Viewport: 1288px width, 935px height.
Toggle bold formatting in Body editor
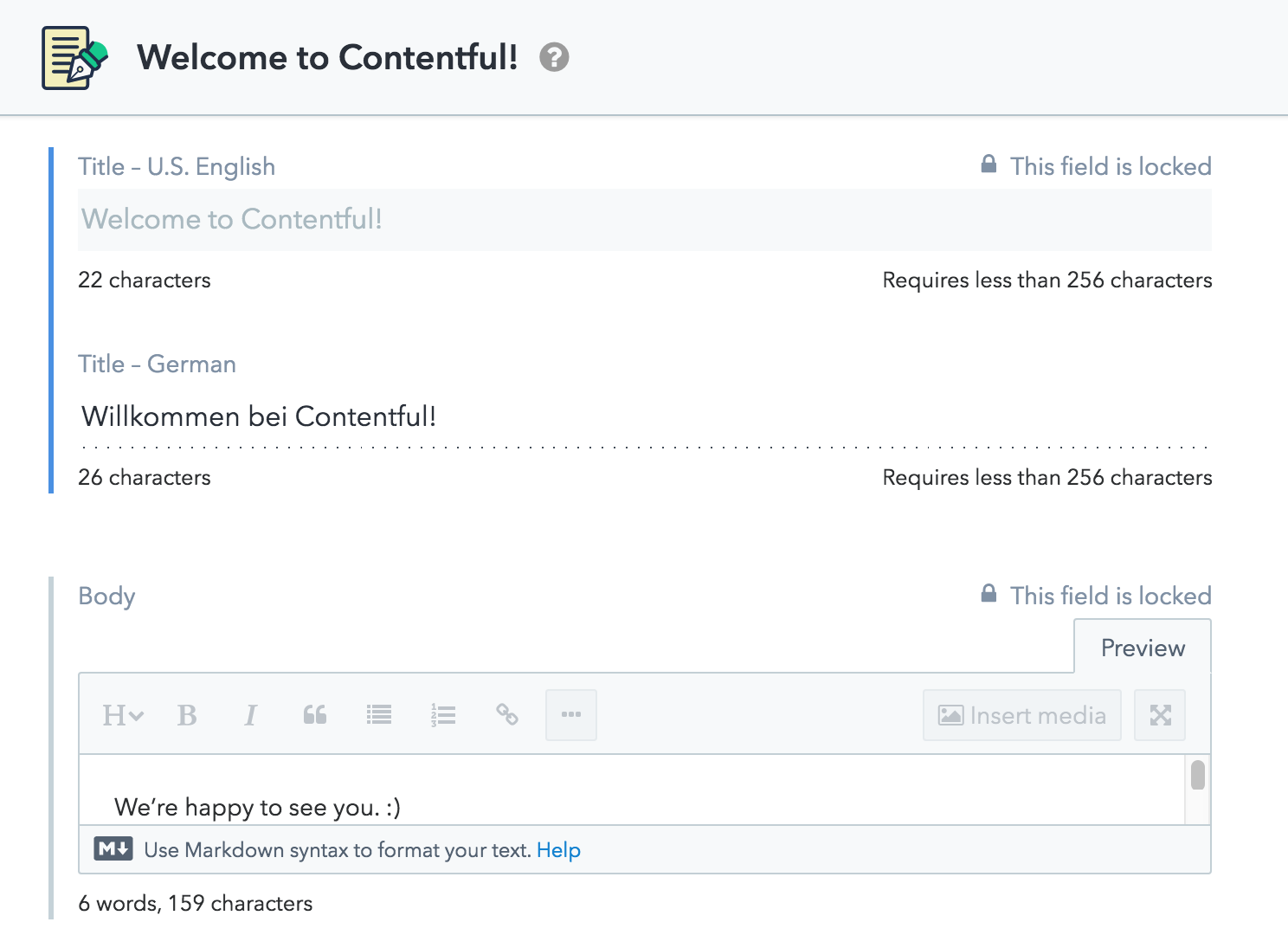point(187,715)
